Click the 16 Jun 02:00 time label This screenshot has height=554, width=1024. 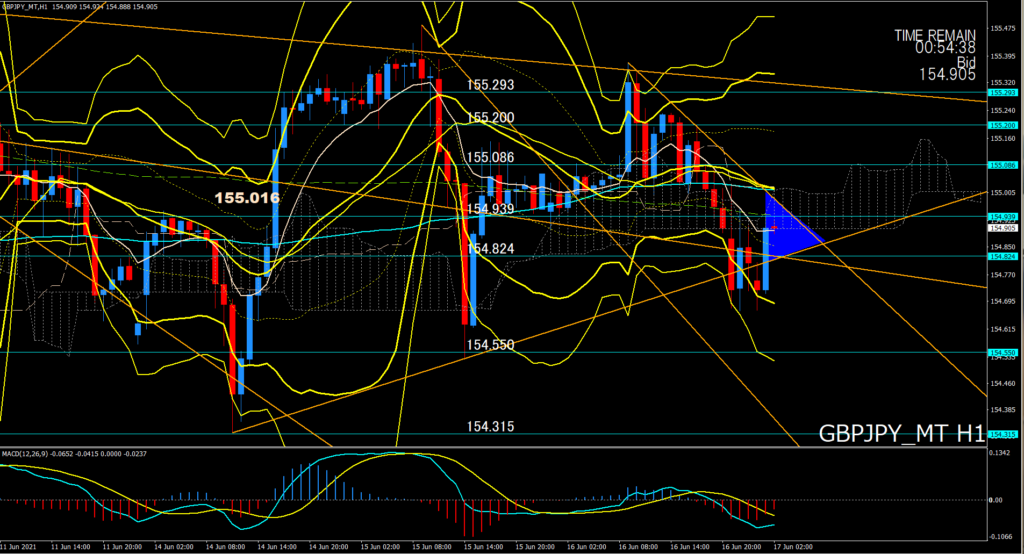tap(586, 547)
